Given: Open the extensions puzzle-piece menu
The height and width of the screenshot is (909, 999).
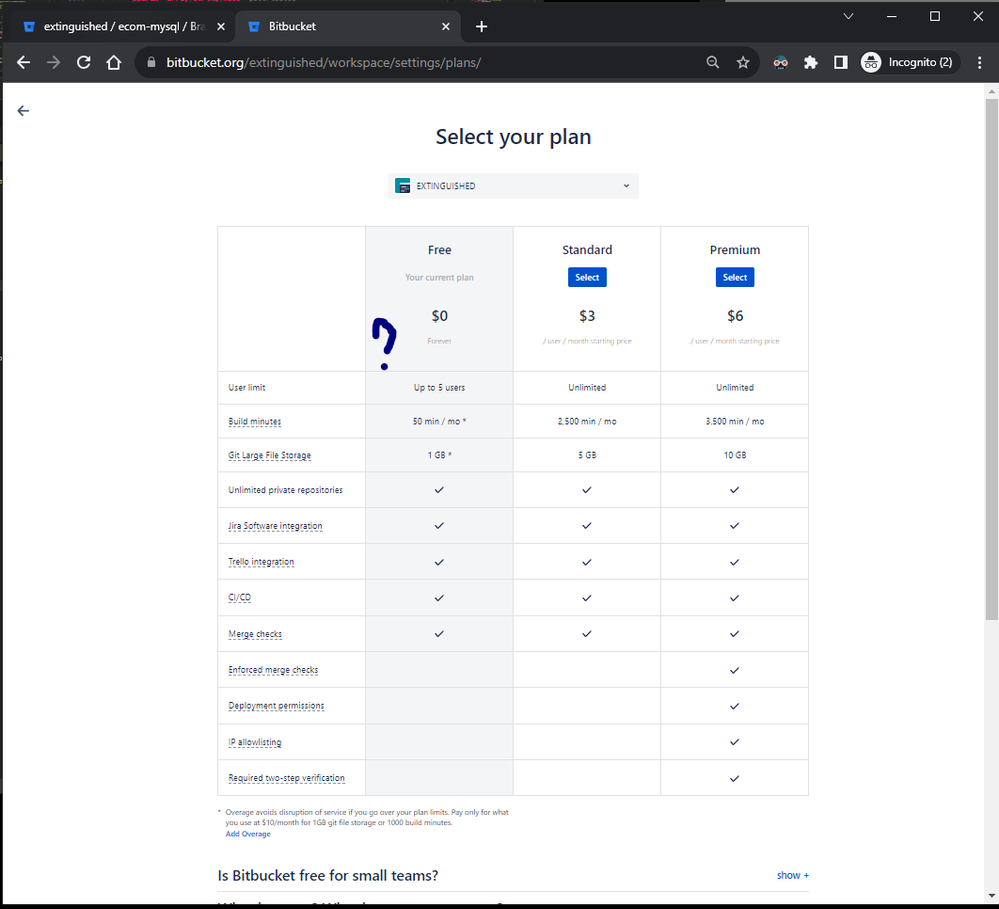Looking at the screenshot, I should pyautogui.click(x=810, y=62).
